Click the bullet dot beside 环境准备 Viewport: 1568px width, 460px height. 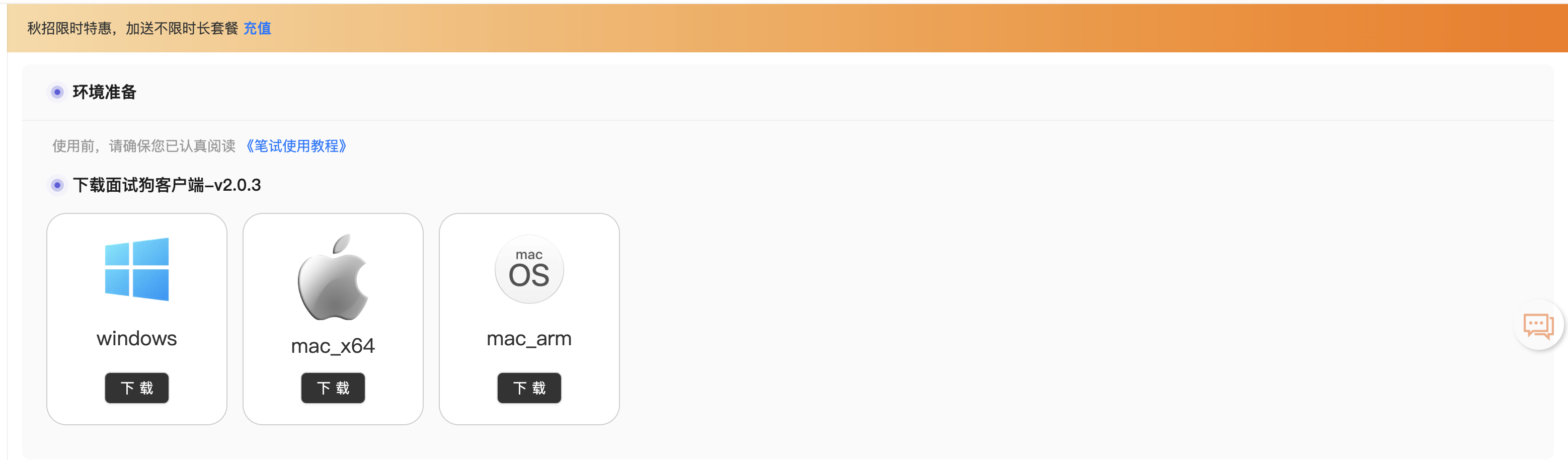click(57, 92)
